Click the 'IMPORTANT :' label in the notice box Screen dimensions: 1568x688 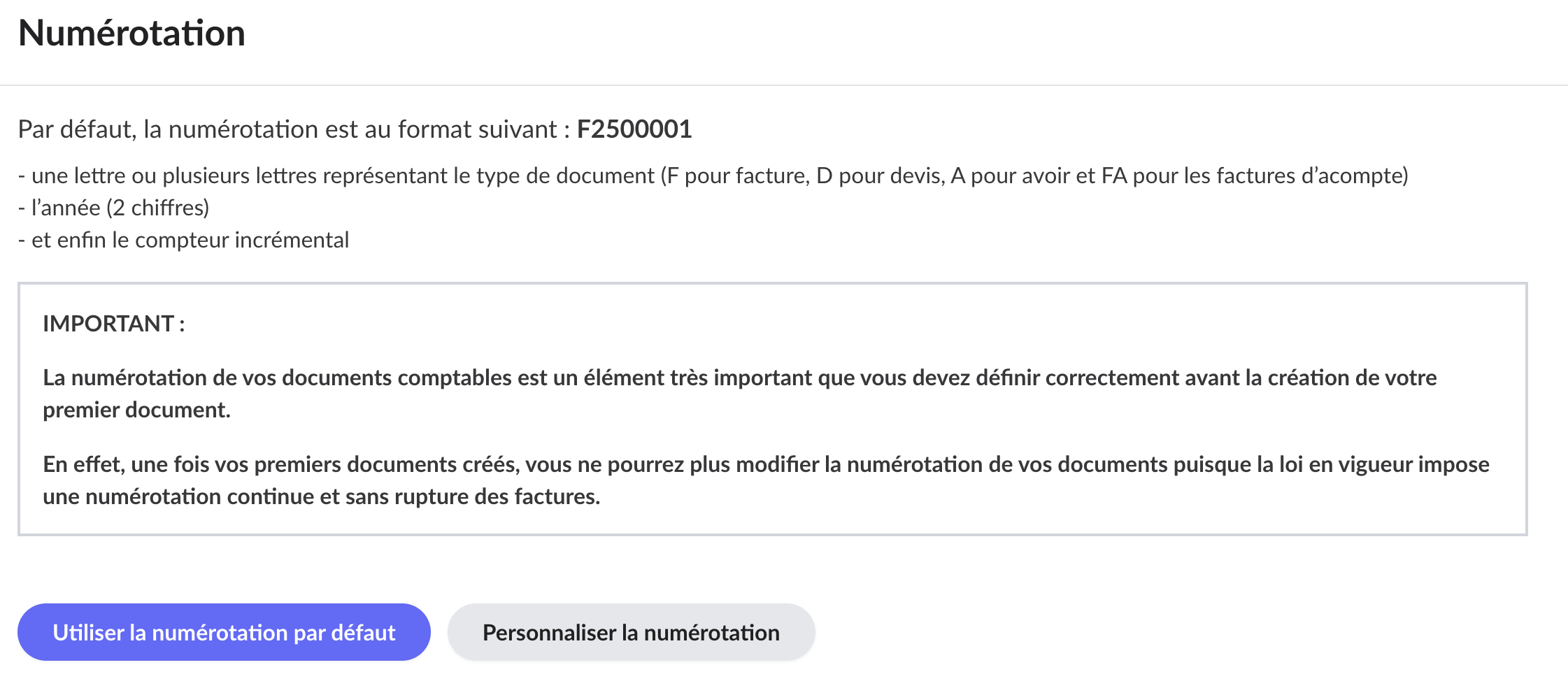(x=113, y=324)
